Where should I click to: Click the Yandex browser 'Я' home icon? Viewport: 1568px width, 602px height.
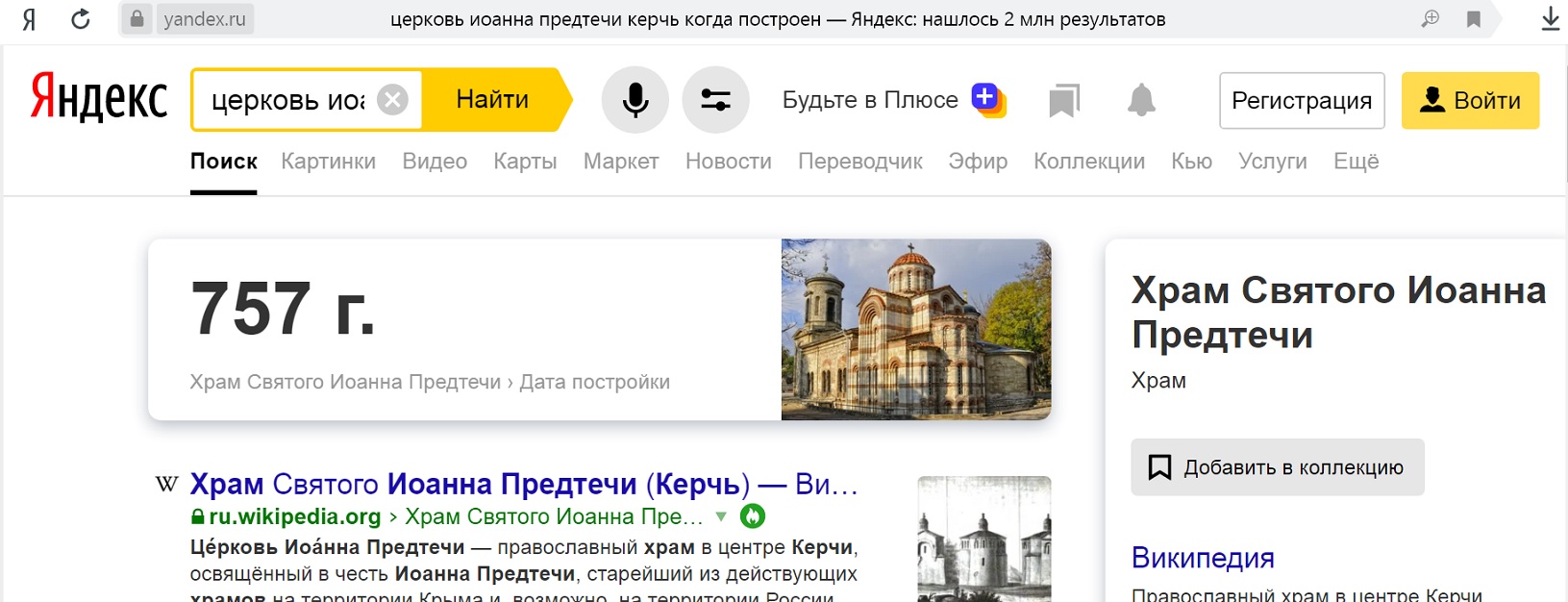[29, 19]
